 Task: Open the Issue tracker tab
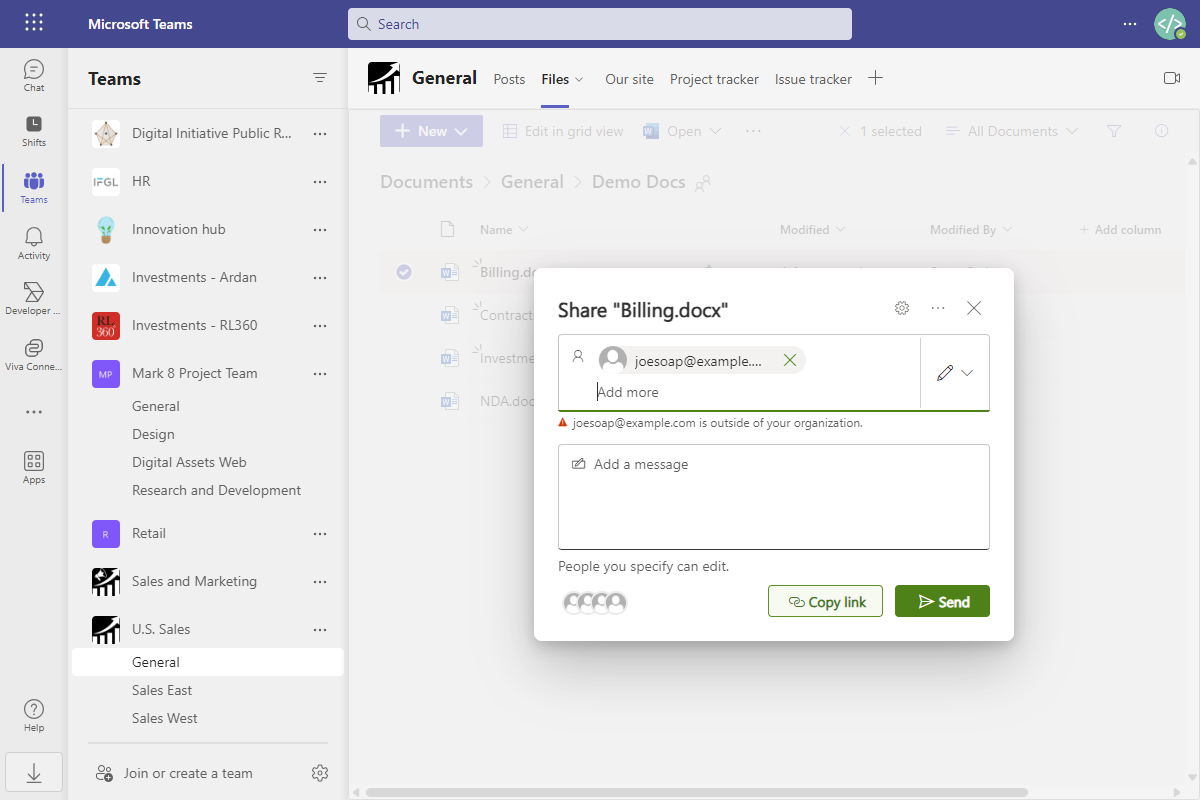pos(813,79)
